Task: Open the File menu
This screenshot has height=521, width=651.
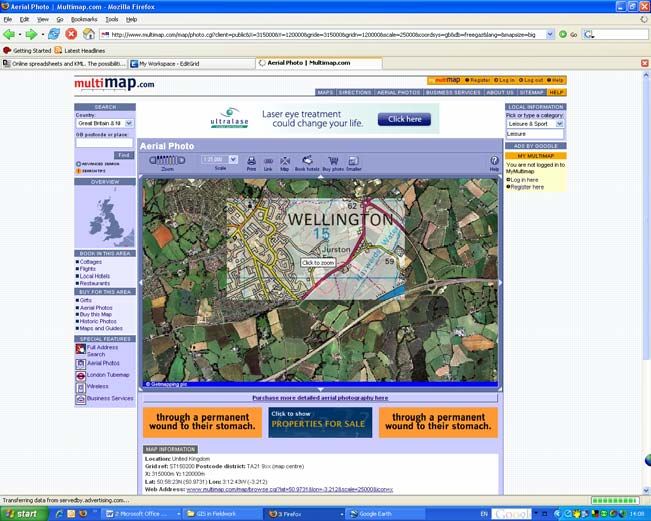Action: (8, 20)
